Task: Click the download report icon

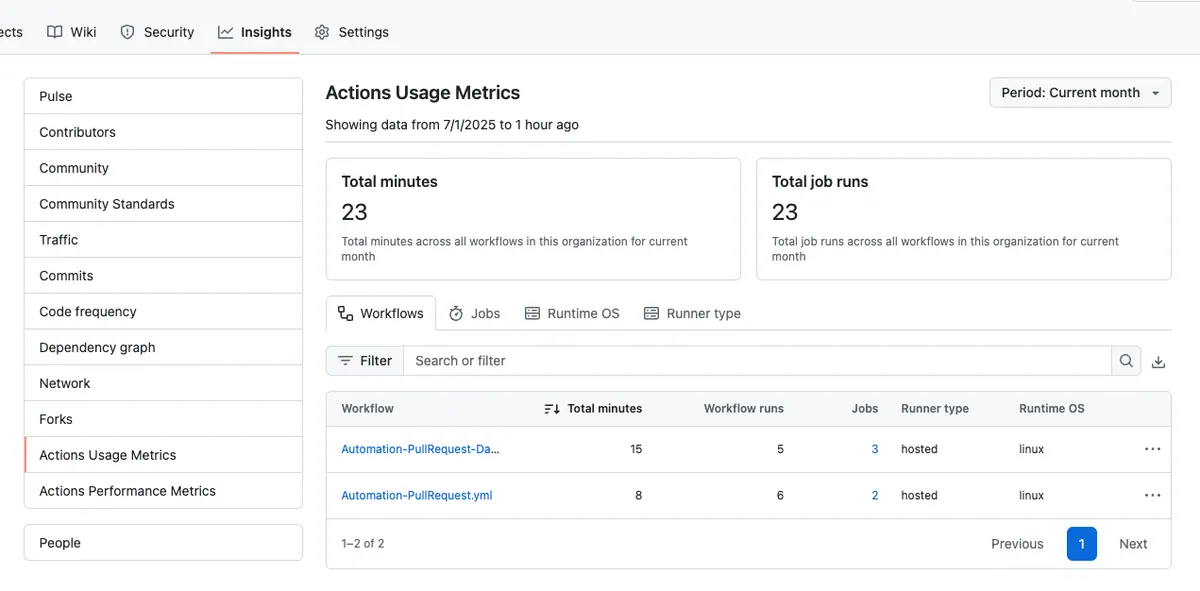Action: tap(1158, 362)
